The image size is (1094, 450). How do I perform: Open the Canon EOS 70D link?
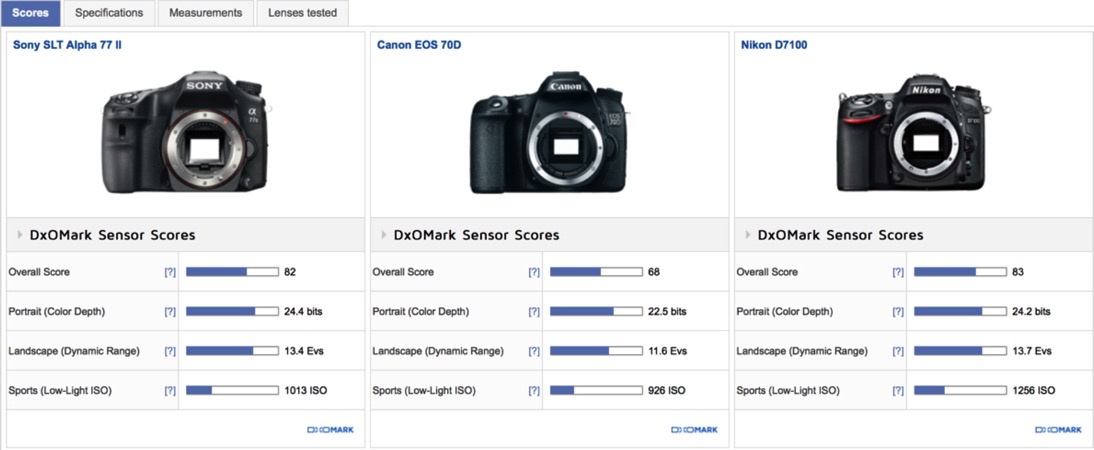[419, 45]
